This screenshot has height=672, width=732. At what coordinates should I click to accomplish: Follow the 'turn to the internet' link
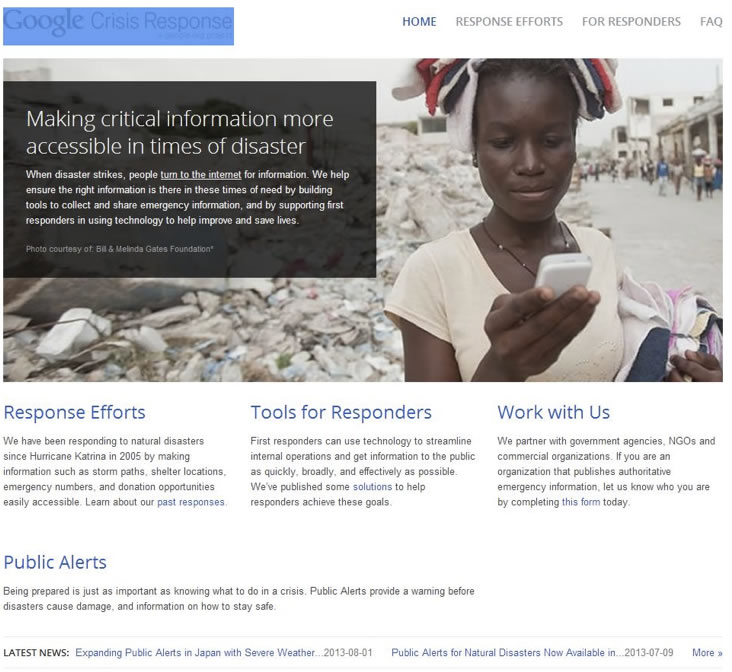(x=200, y=174)
